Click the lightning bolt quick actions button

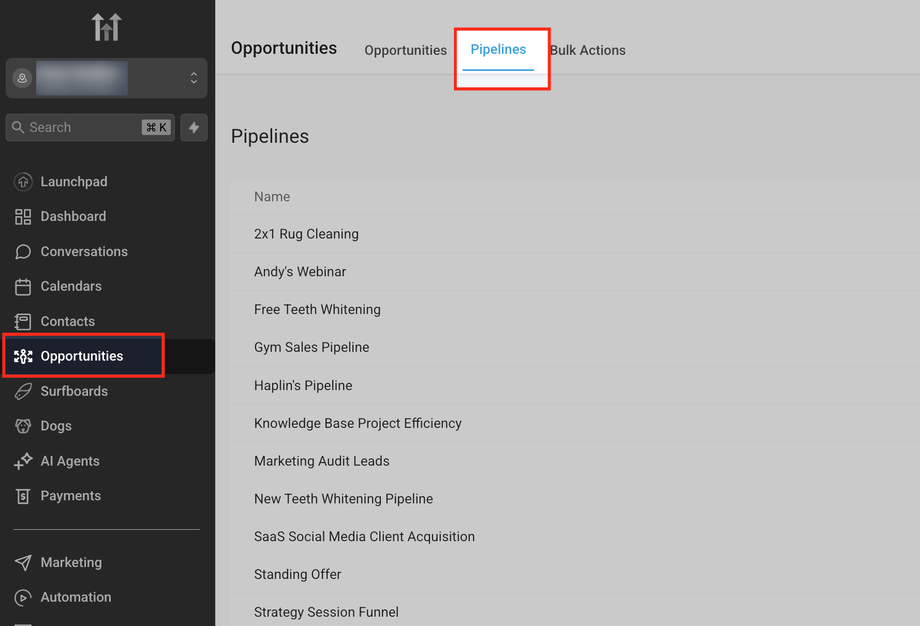(x=194, y=128)
